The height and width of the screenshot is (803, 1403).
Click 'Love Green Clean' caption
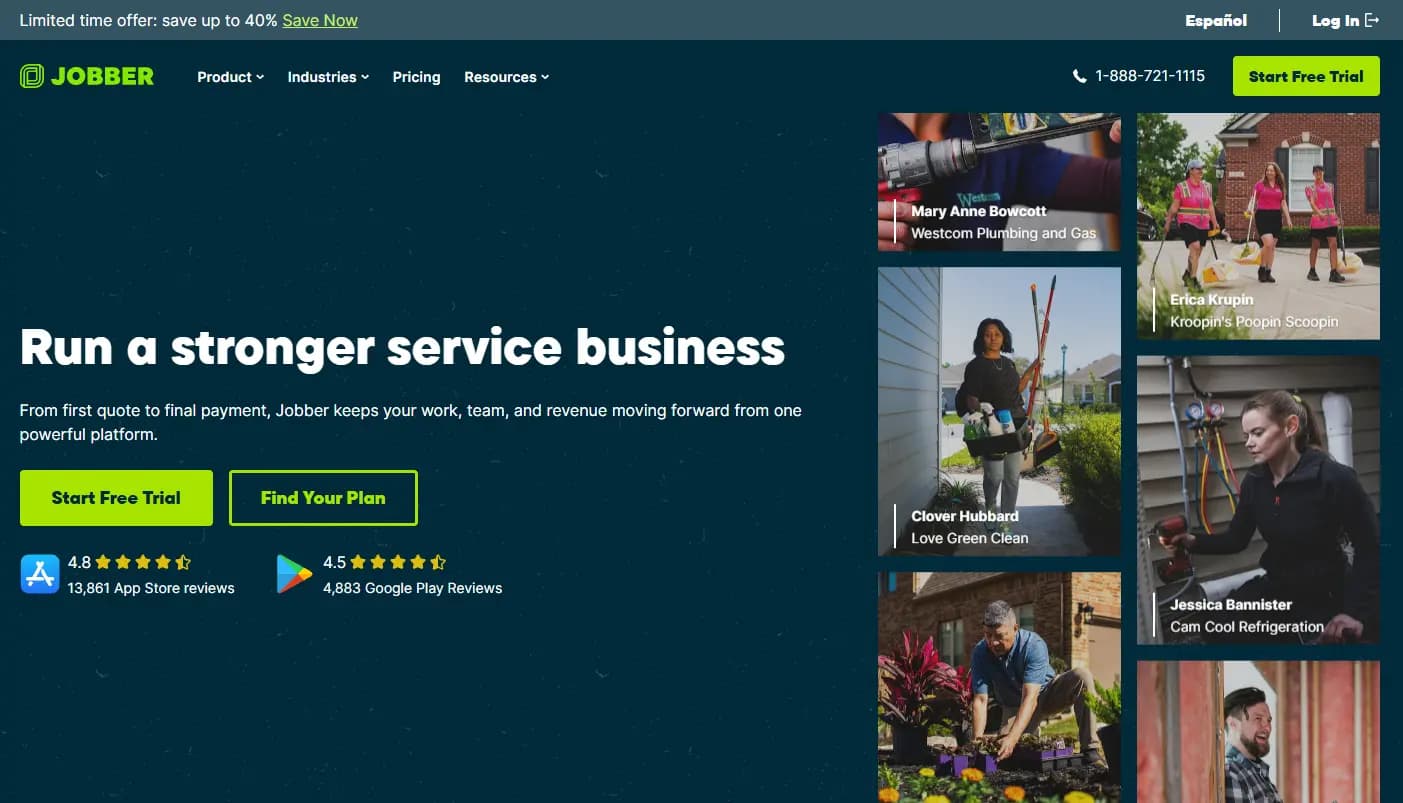969,538
